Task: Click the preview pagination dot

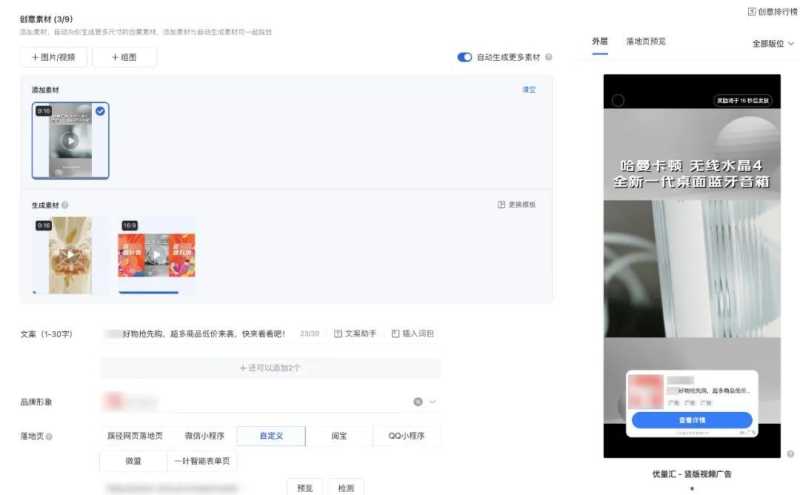Action: coord(692,488)
